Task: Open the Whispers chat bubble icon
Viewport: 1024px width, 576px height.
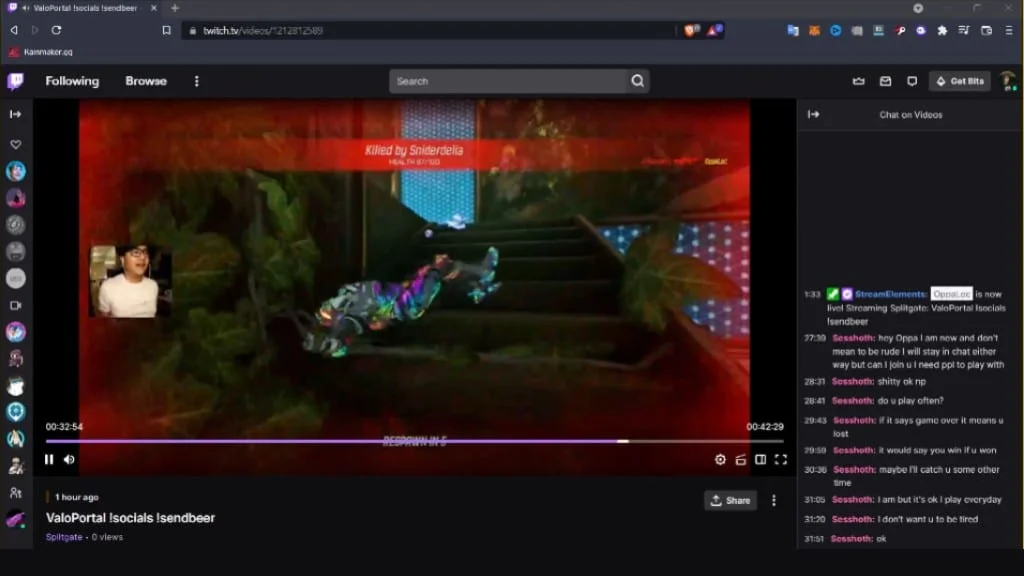Action: [x=912, y=81]
